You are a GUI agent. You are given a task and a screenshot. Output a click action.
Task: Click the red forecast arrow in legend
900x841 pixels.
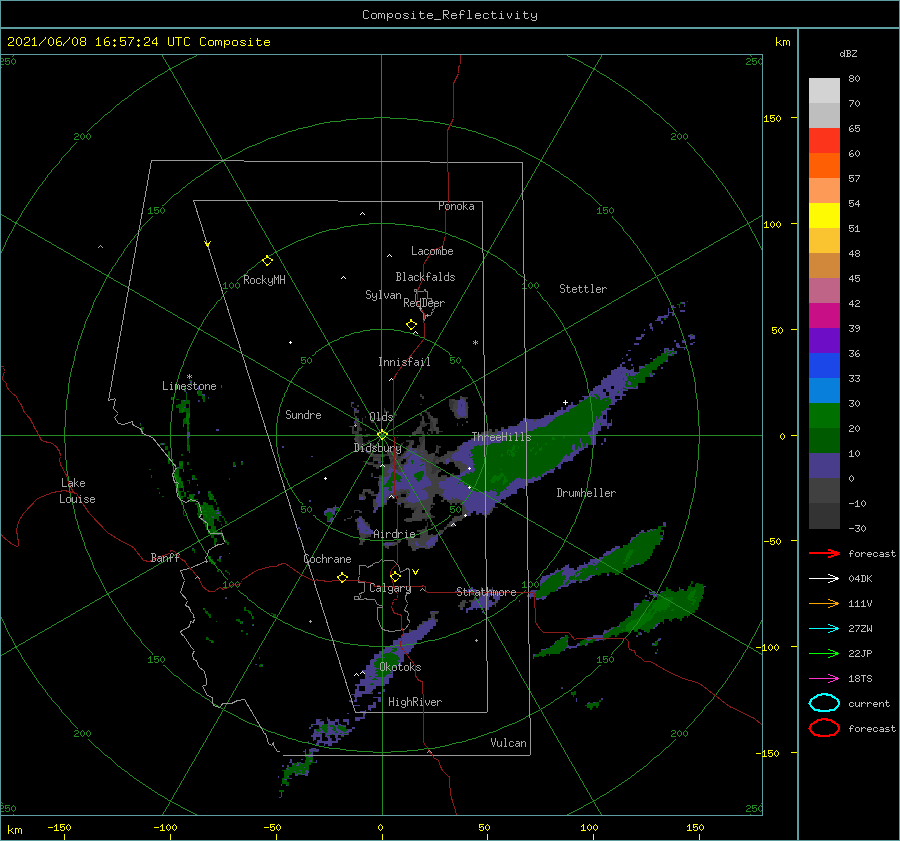click(824, 553)
